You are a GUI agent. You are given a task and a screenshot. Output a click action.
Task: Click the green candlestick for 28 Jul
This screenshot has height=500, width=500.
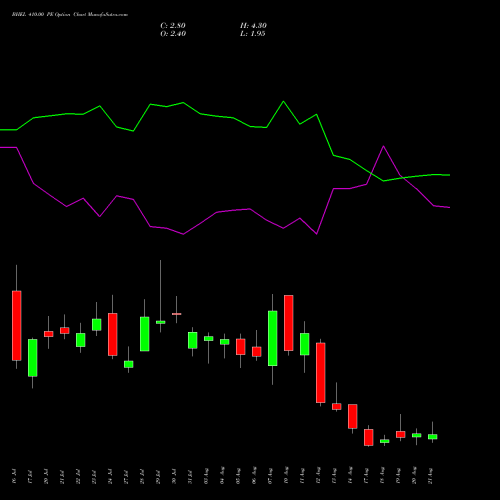(x=145, y=334)
